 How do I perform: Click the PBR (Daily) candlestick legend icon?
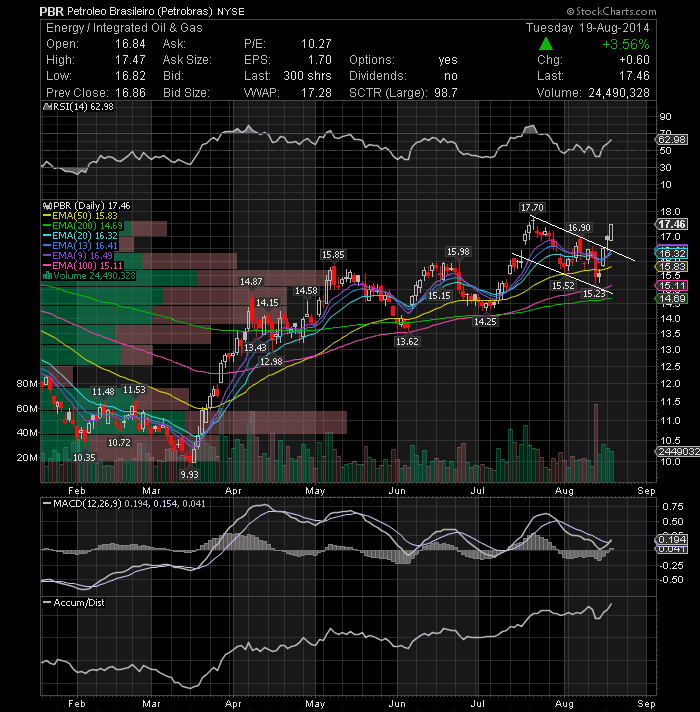[47, 206]
